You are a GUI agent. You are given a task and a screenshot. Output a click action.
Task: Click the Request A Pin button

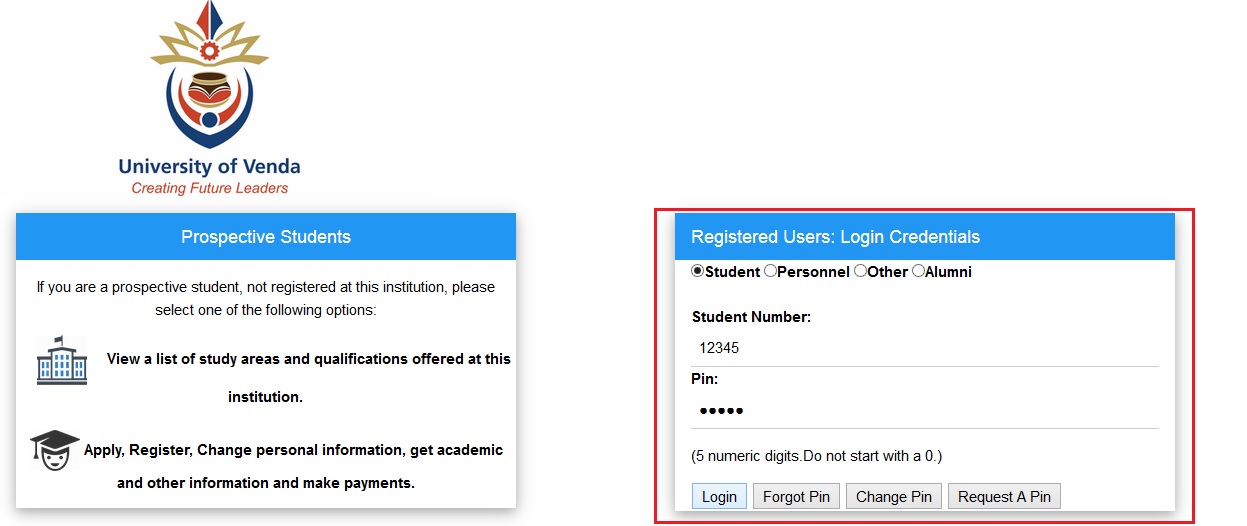(1004, 497)
